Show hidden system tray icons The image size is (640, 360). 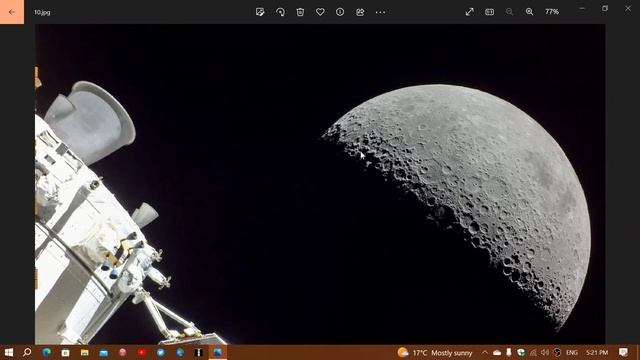(484, 352)
